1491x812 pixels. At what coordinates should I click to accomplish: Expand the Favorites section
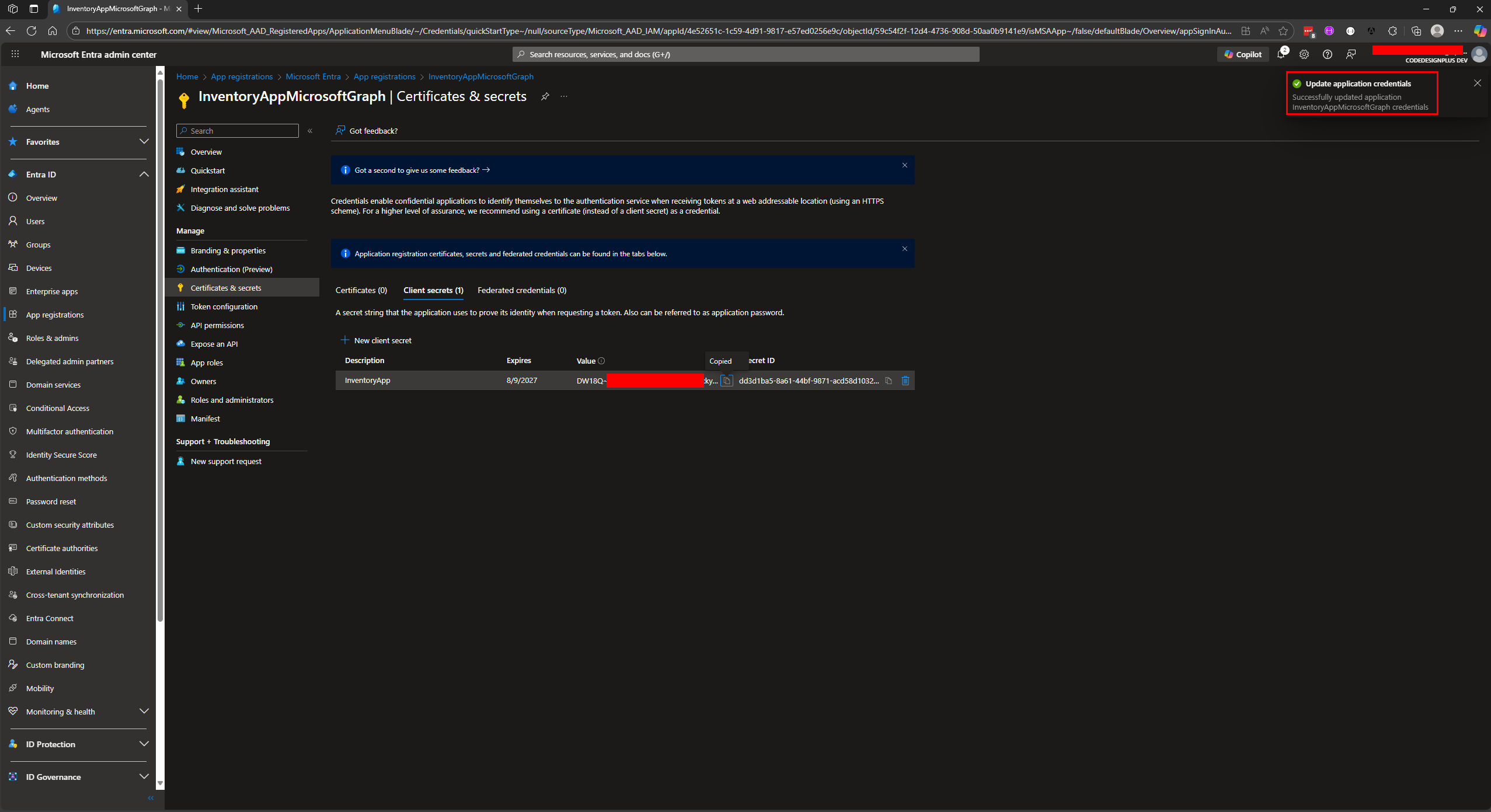[144, 141]
